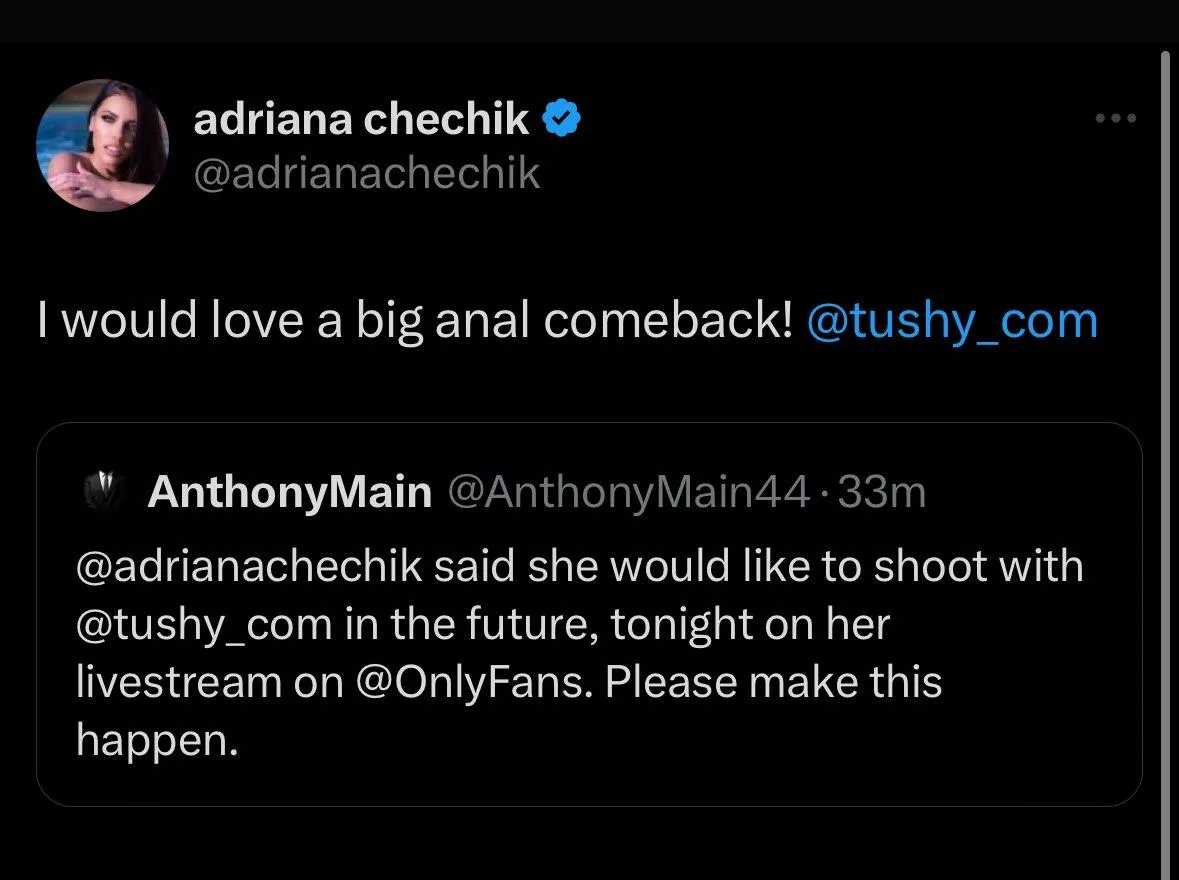Screen dimensions: 1179x880
Task: Open the more options three-dot menu
Action: [1116, 119]
